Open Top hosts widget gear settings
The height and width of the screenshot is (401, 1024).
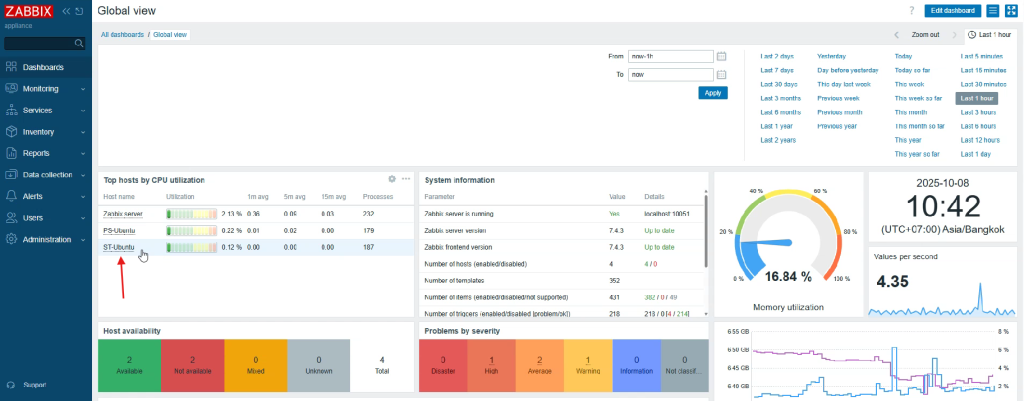click(x=392, y=179)
